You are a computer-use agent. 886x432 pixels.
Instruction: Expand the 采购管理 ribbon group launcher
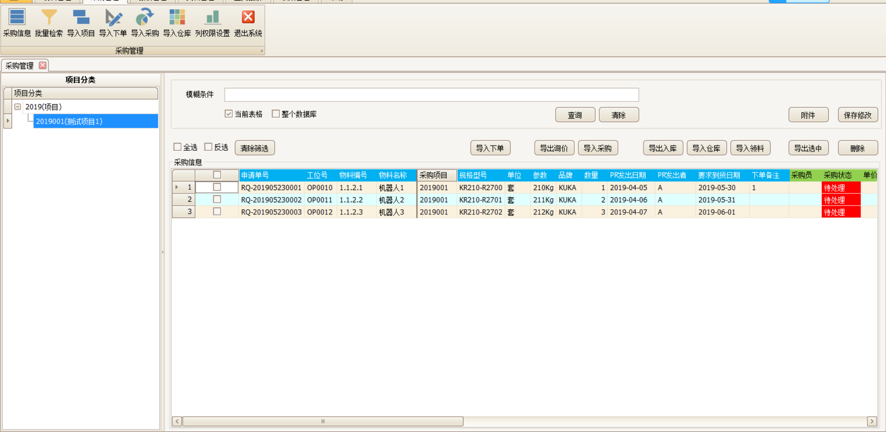[262, 50]
